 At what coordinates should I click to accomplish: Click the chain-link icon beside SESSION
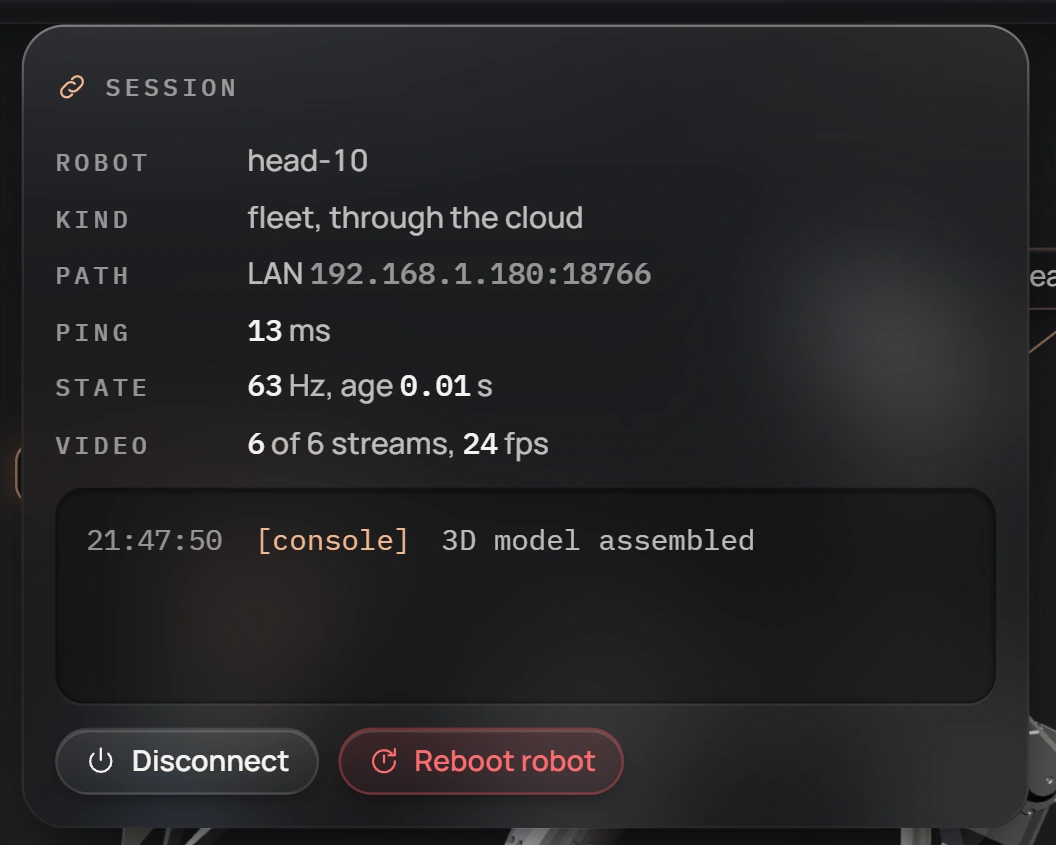coord(72,88)
